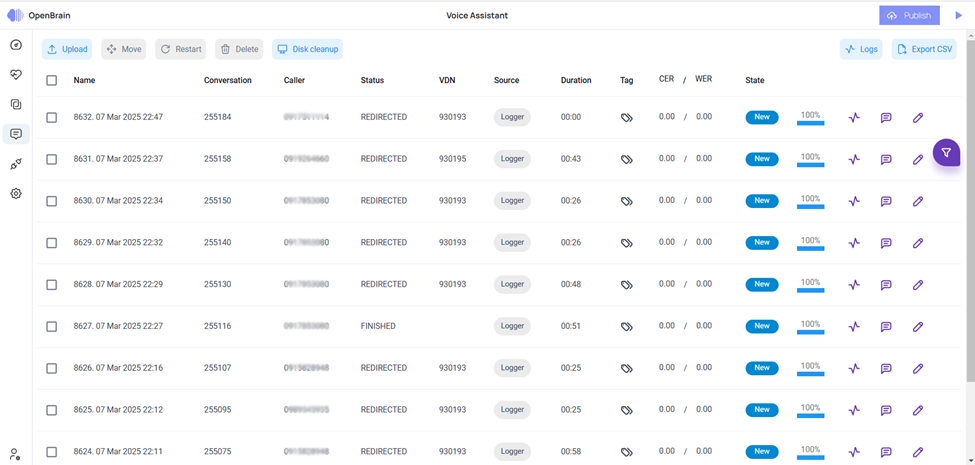Select checkbox for row 8624
975x465 pixels.
point(52,452)
